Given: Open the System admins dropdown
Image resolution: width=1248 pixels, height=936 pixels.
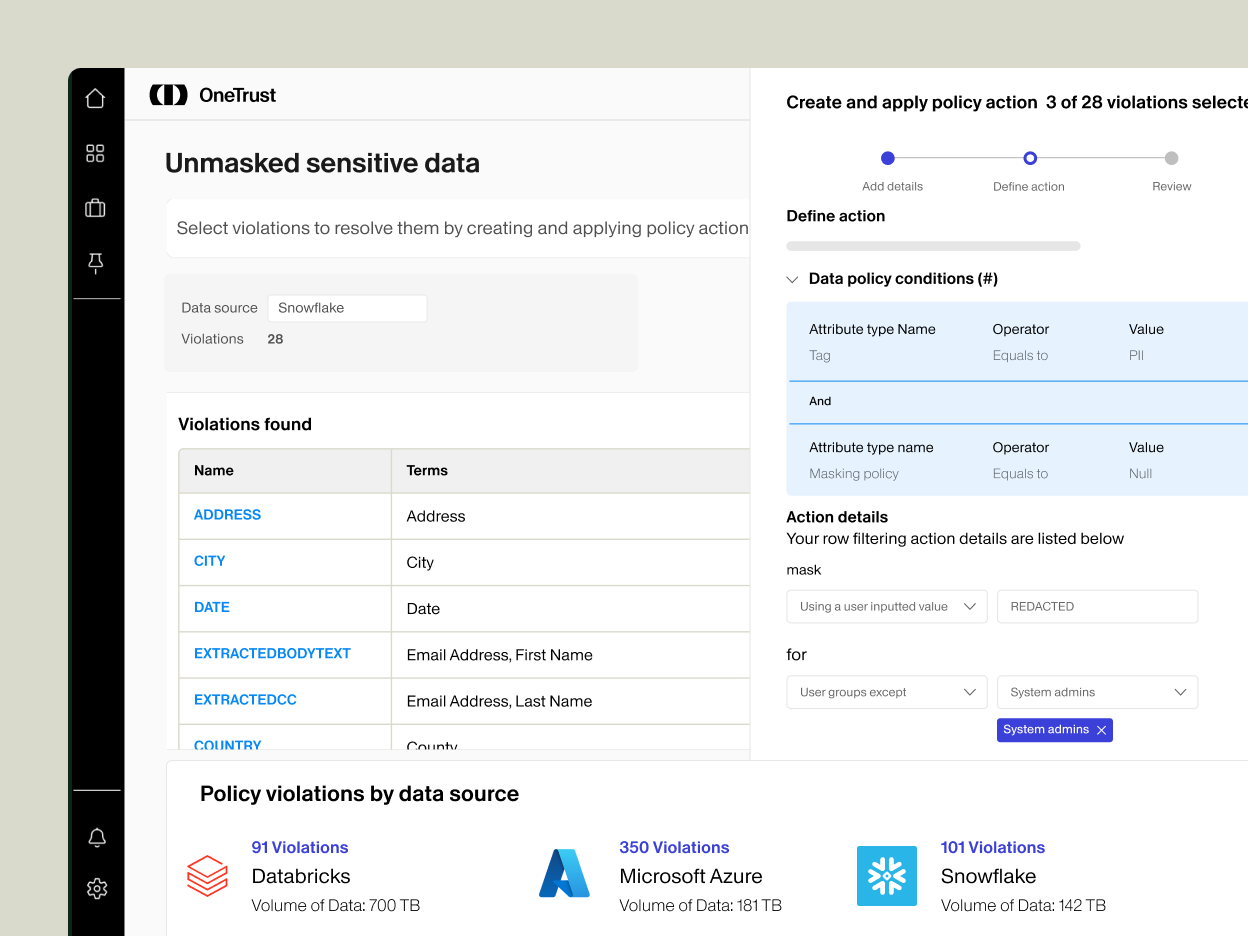Looking at the screenshot, I should [1097, 692].
